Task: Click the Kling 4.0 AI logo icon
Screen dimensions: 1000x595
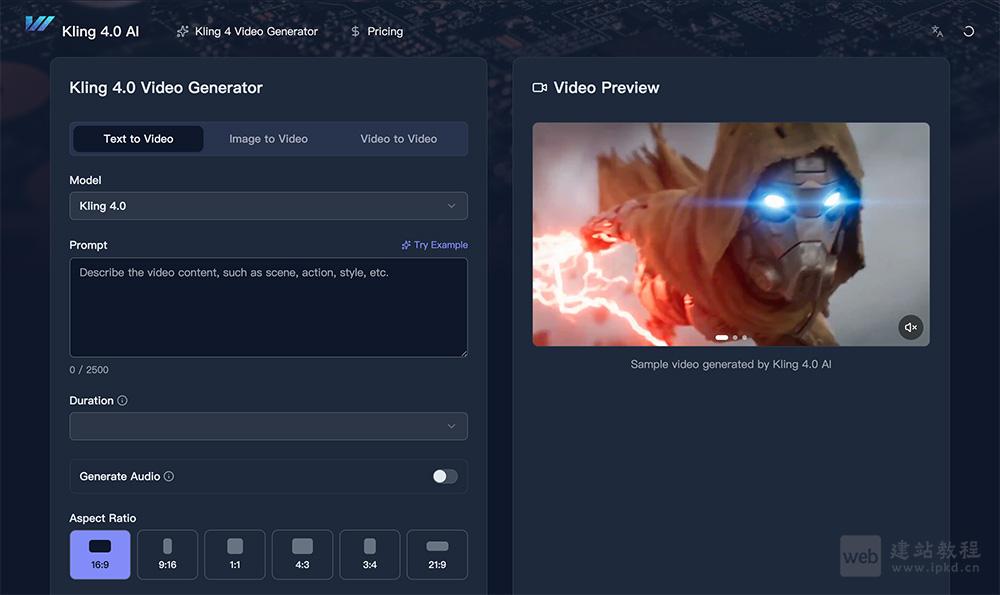Action: 40,25
